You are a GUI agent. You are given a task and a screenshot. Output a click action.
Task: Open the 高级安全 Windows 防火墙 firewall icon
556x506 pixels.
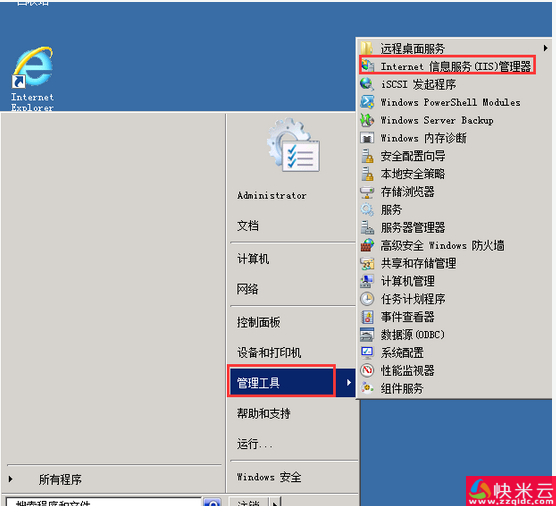[367, 245]
